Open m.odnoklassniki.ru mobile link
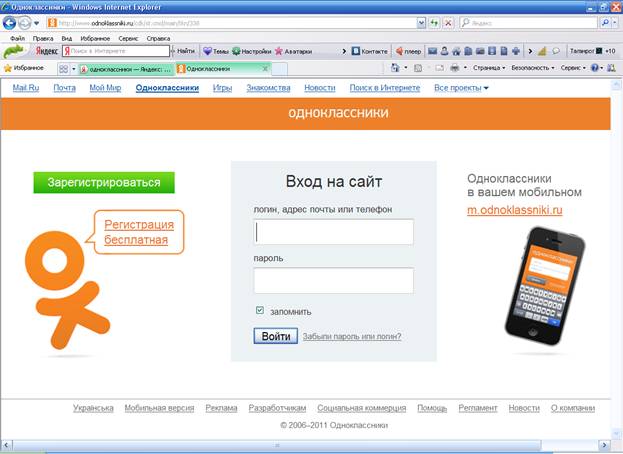 click(x=515, y=210)
